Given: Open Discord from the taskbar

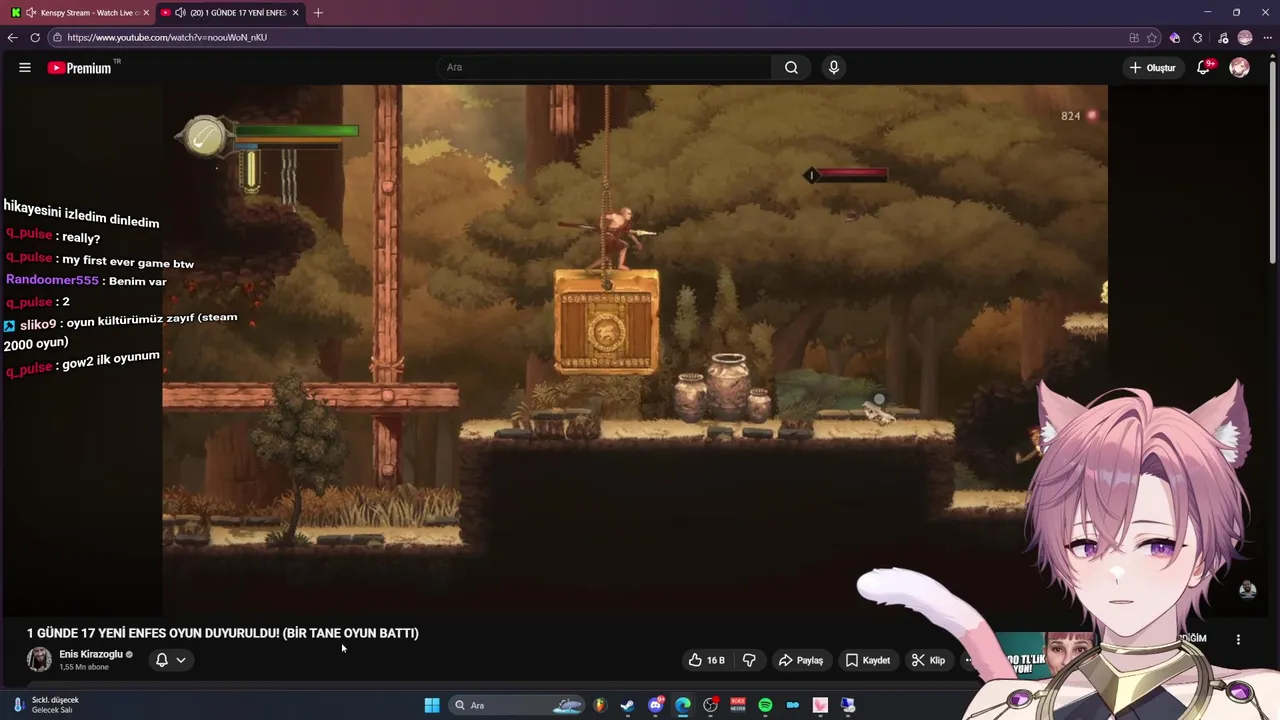Looking at the screenshot, I should point(656,705).
